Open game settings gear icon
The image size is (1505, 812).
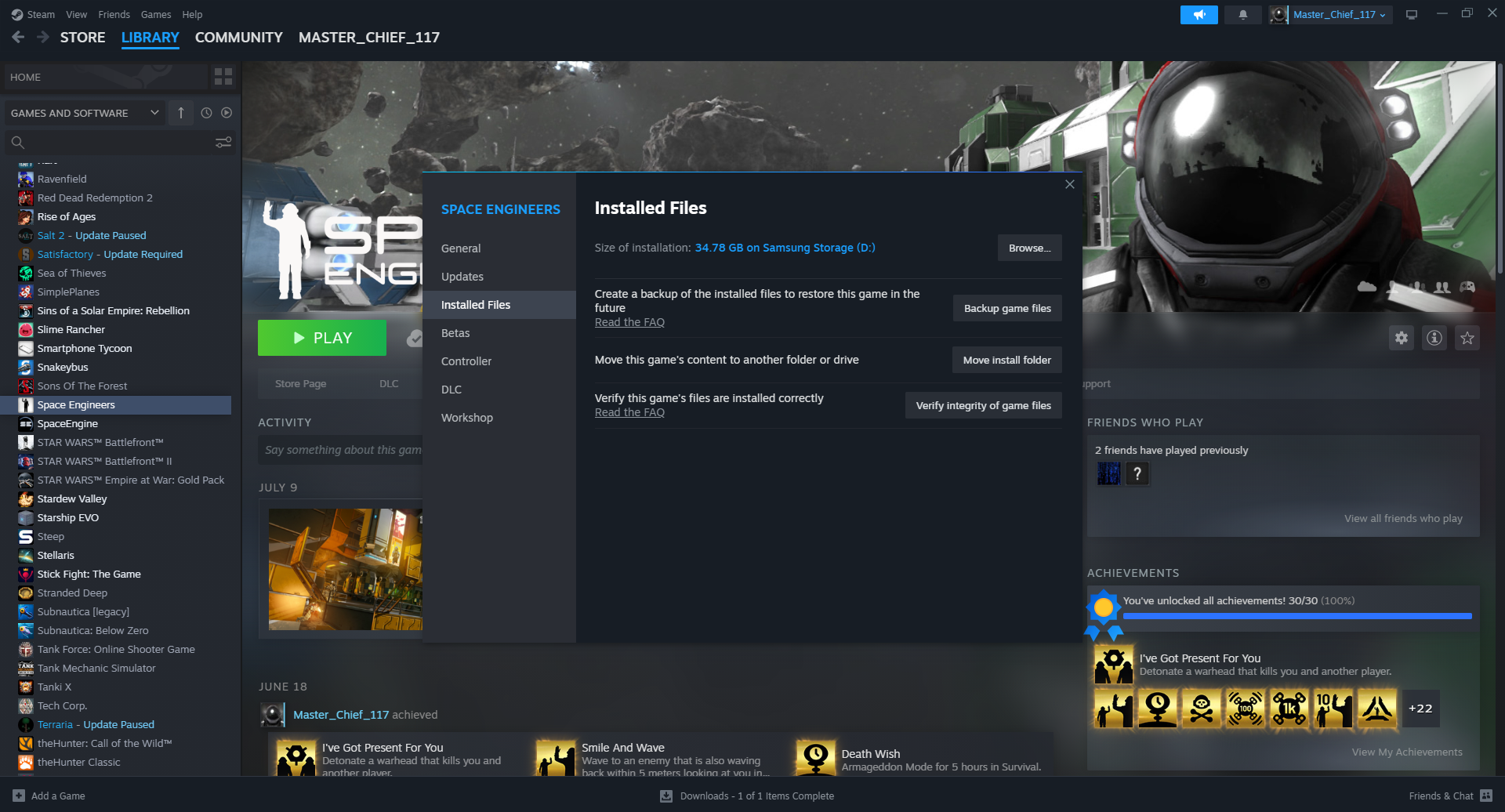click(x=1402, y=338)
